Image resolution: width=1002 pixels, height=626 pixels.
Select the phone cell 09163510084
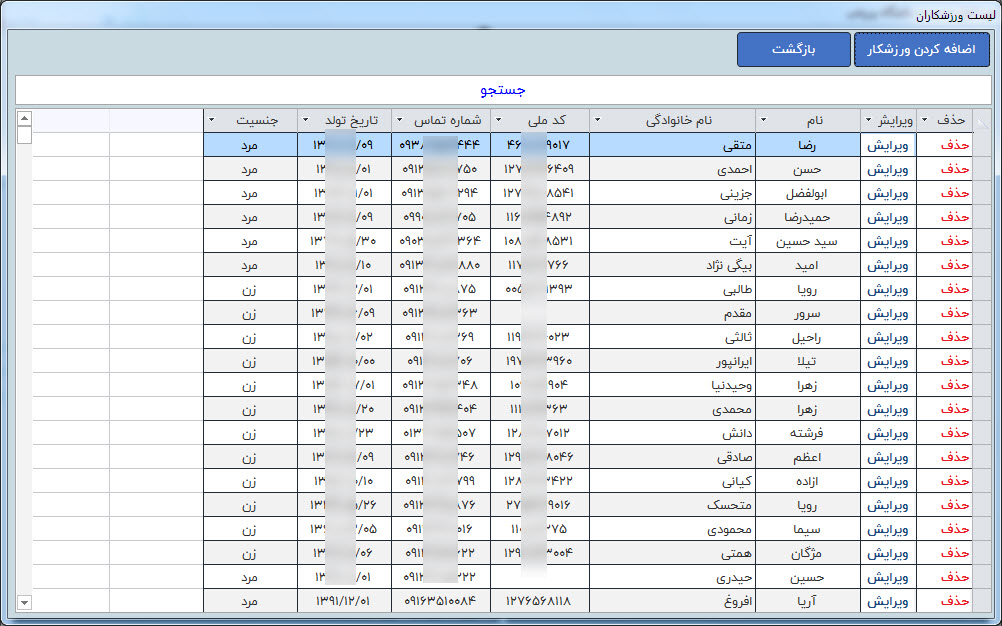click(x=441, y=602)
